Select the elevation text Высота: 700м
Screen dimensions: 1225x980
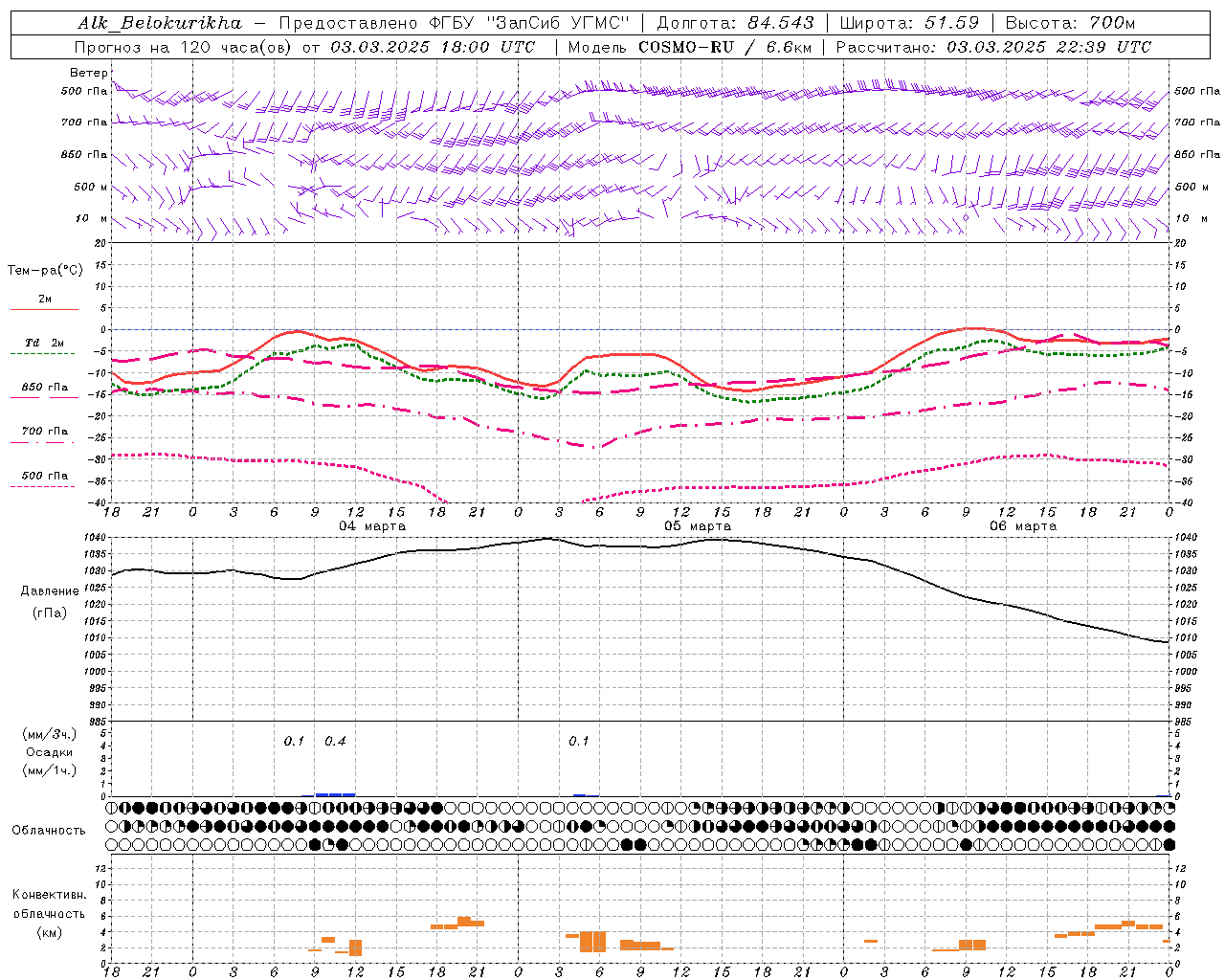(x=1070, y=23)
